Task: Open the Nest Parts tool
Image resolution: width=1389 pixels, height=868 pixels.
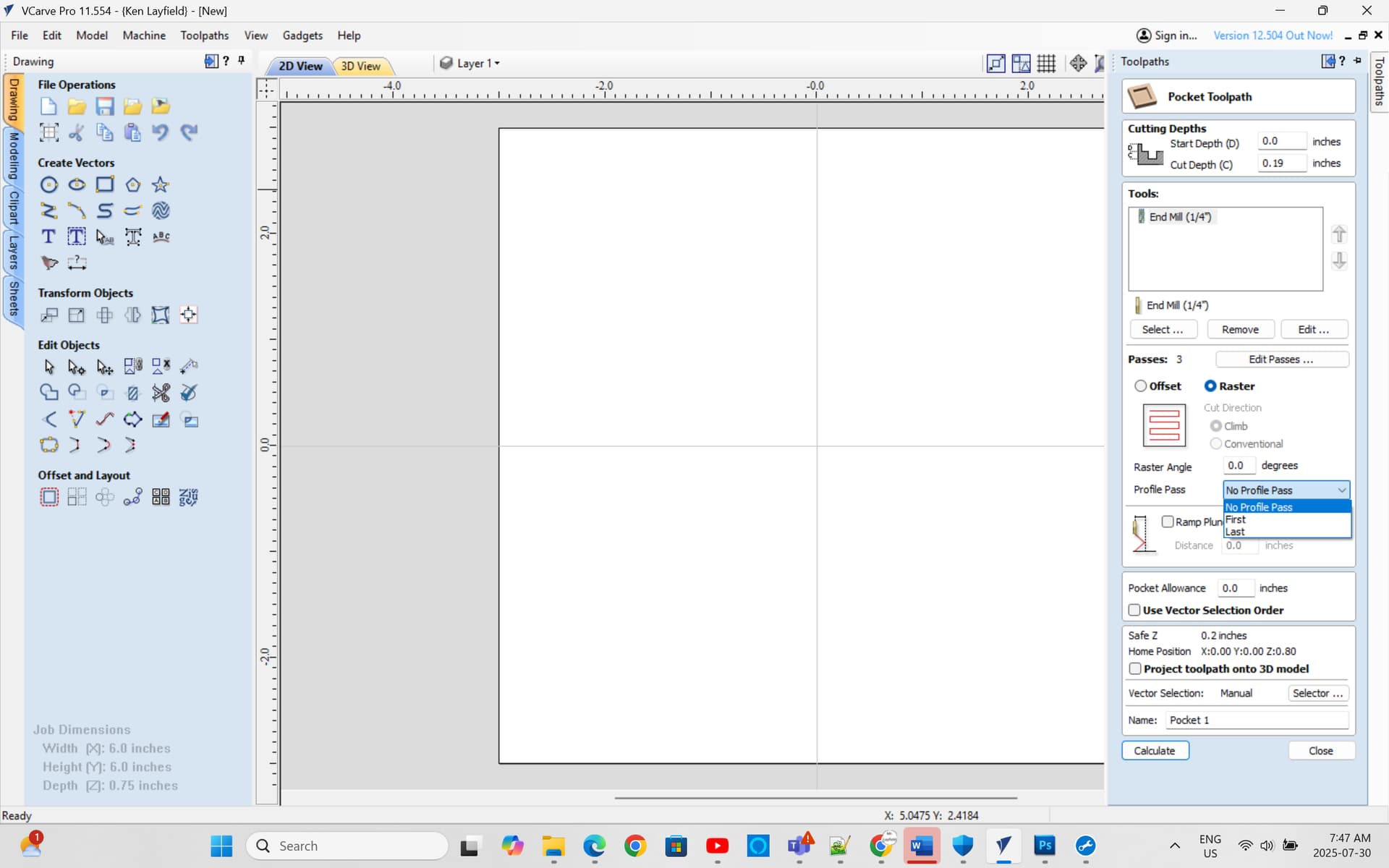Action: coord(189,497)
